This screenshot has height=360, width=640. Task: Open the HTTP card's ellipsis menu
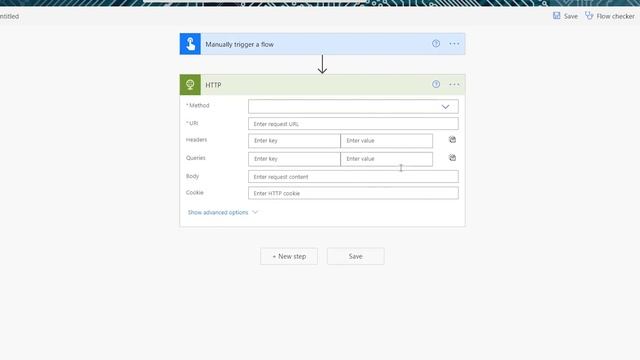(x=454, y=84)
